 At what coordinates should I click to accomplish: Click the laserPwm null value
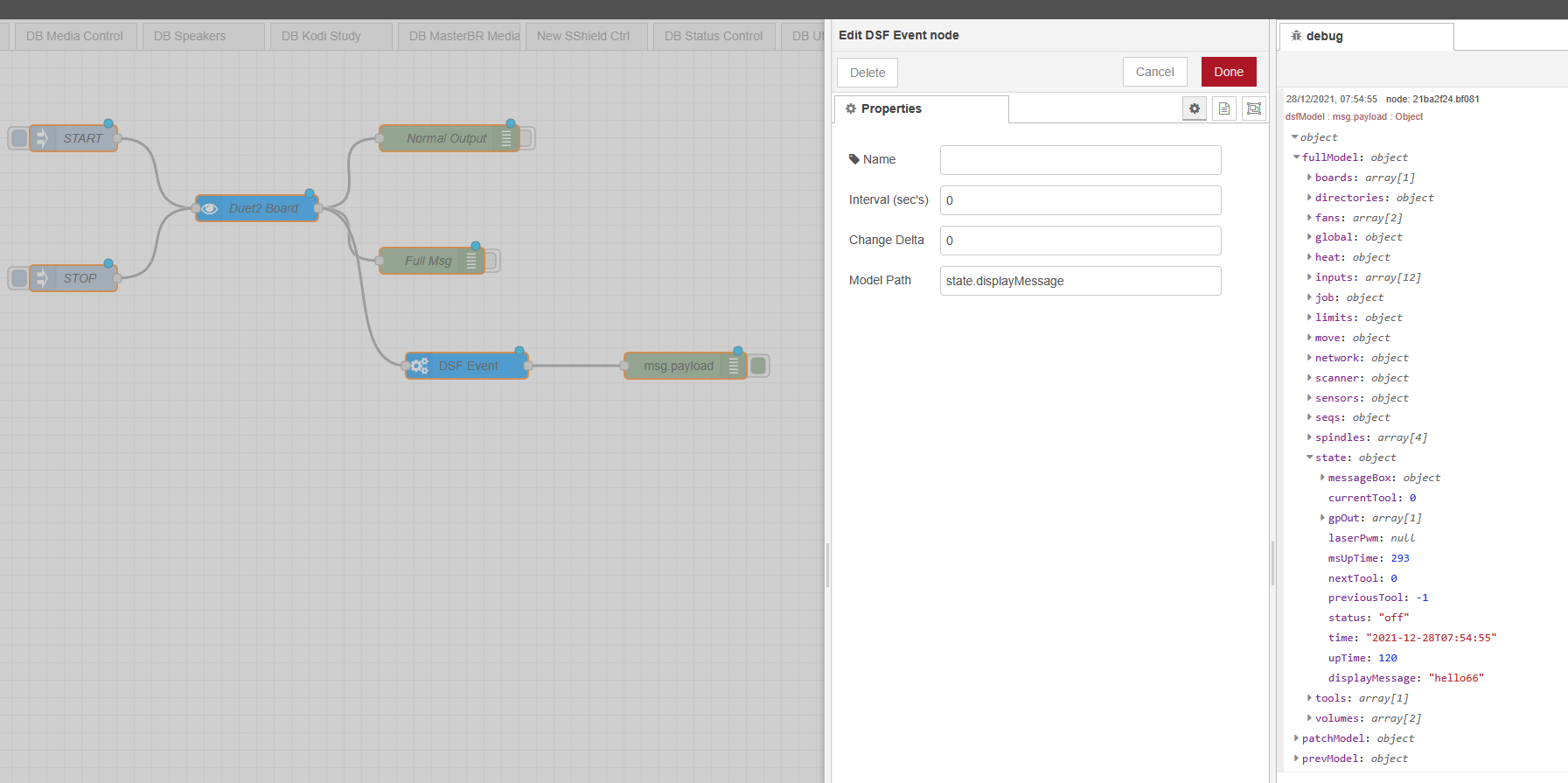(x=1403, y=538)
